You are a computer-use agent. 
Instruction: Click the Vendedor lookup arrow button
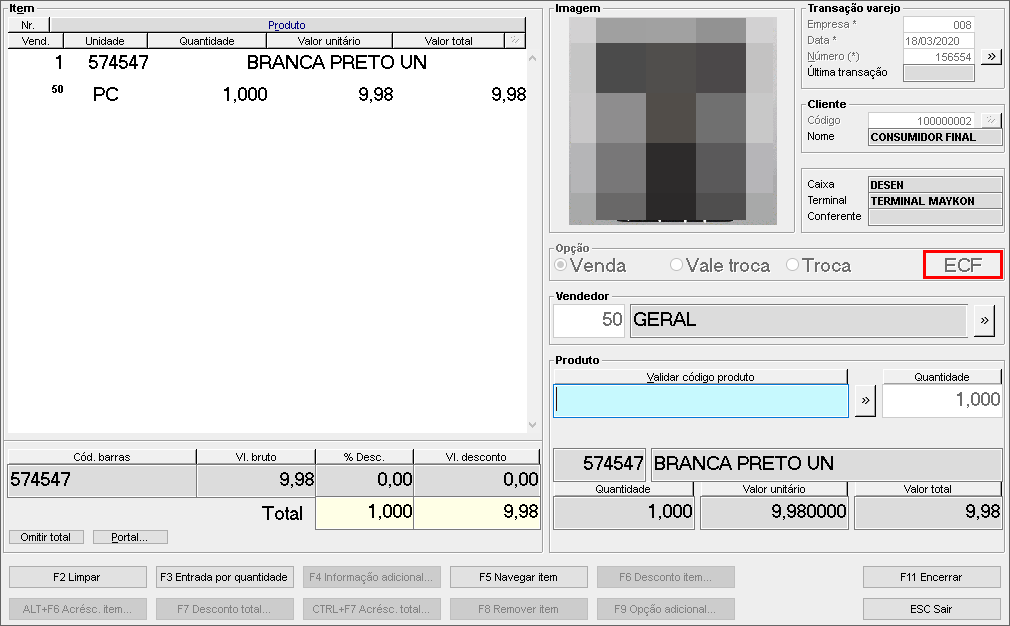984,320
